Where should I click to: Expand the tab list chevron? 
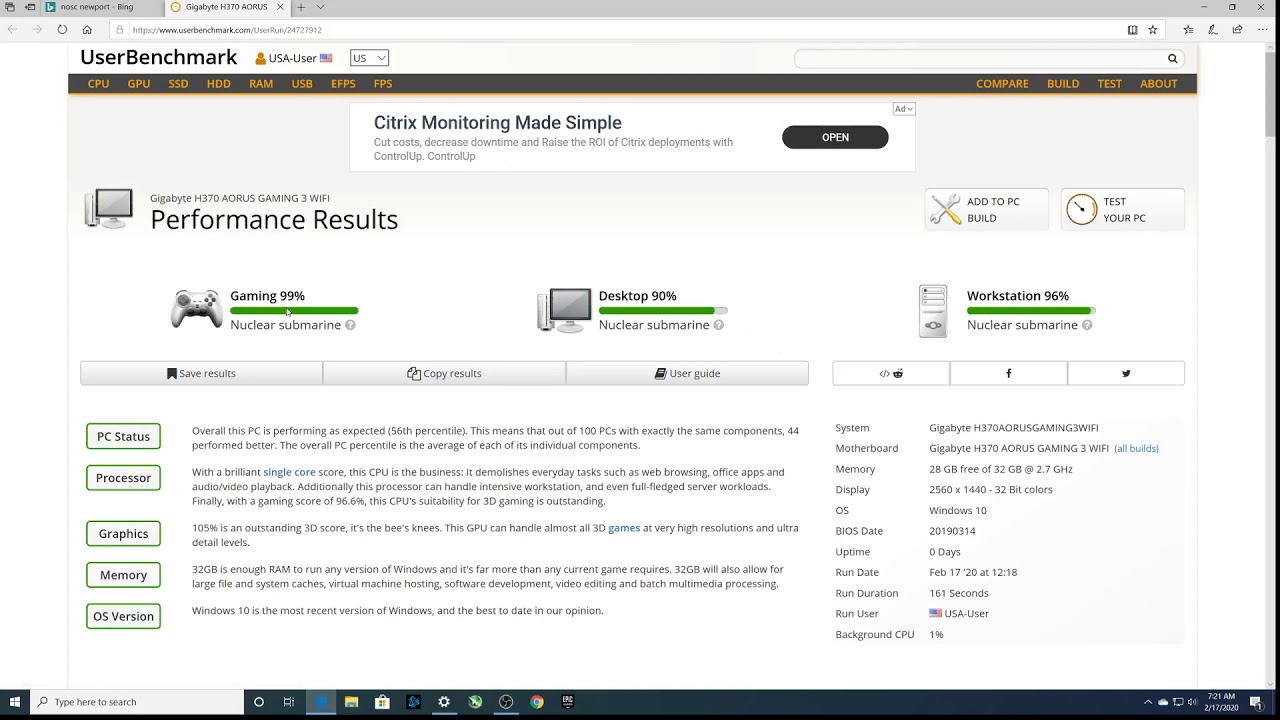click(320, 7)
